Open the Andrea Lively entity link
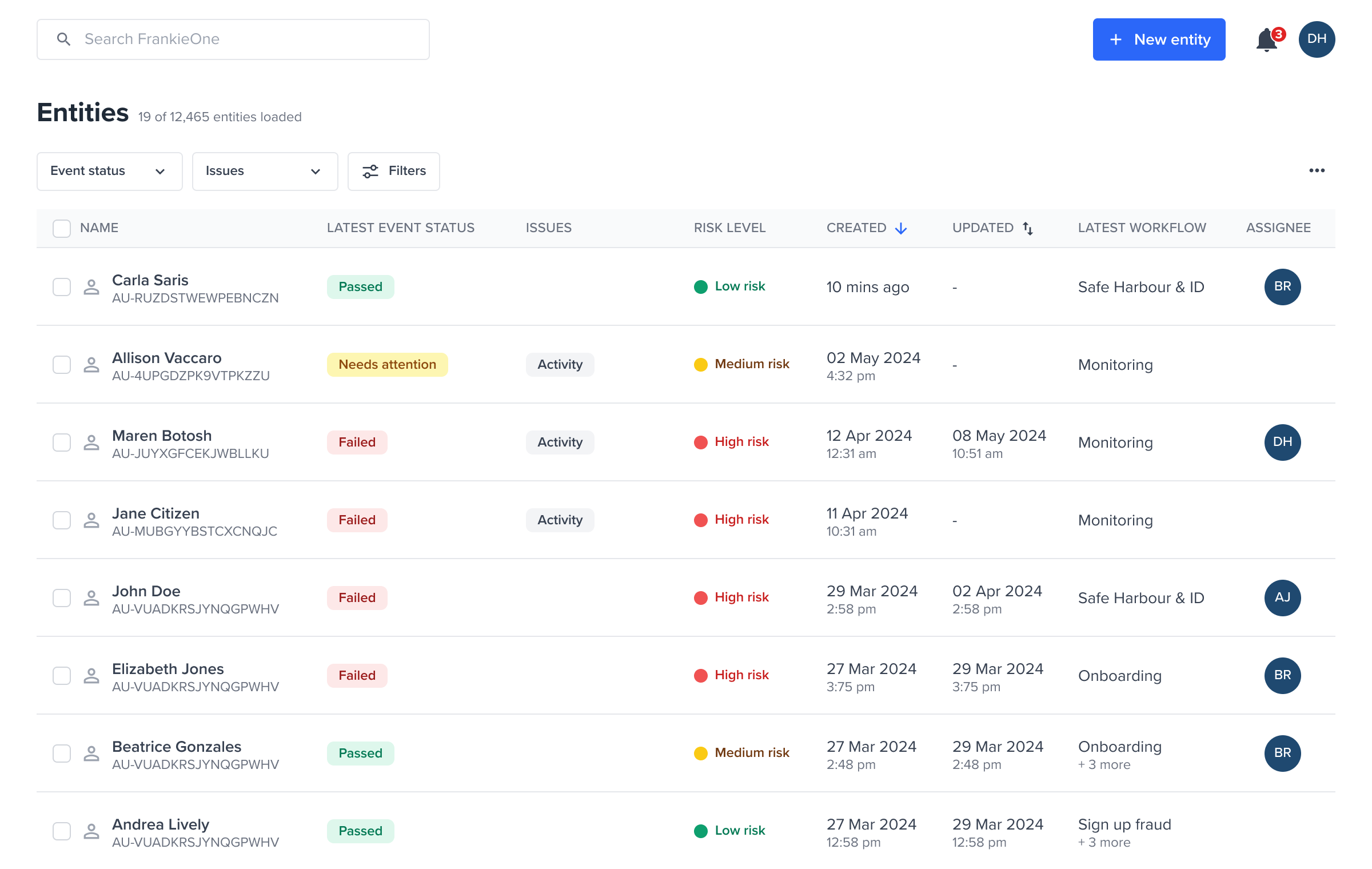The height and width of the screenshot is (869, 1372). click(x=161, y=824)
